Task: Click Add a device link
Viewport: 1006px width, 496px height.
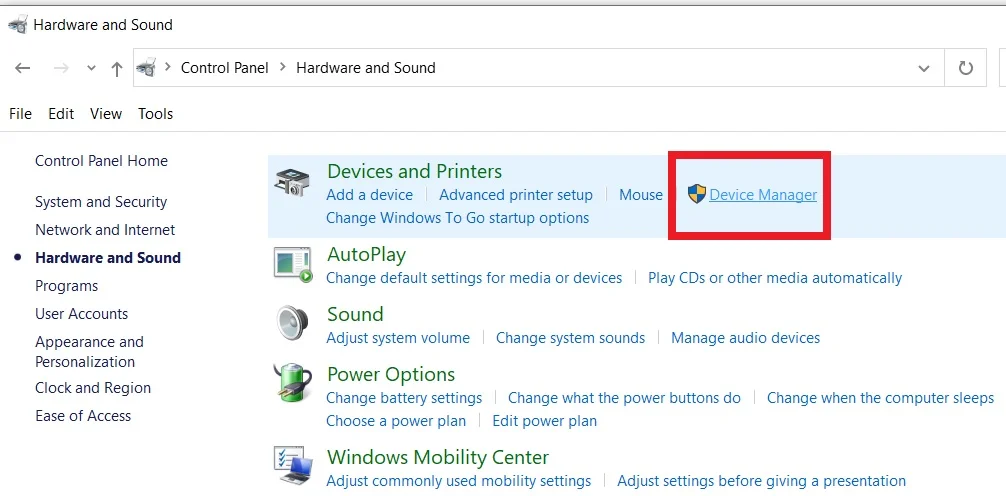Action: tap(370, 195)
